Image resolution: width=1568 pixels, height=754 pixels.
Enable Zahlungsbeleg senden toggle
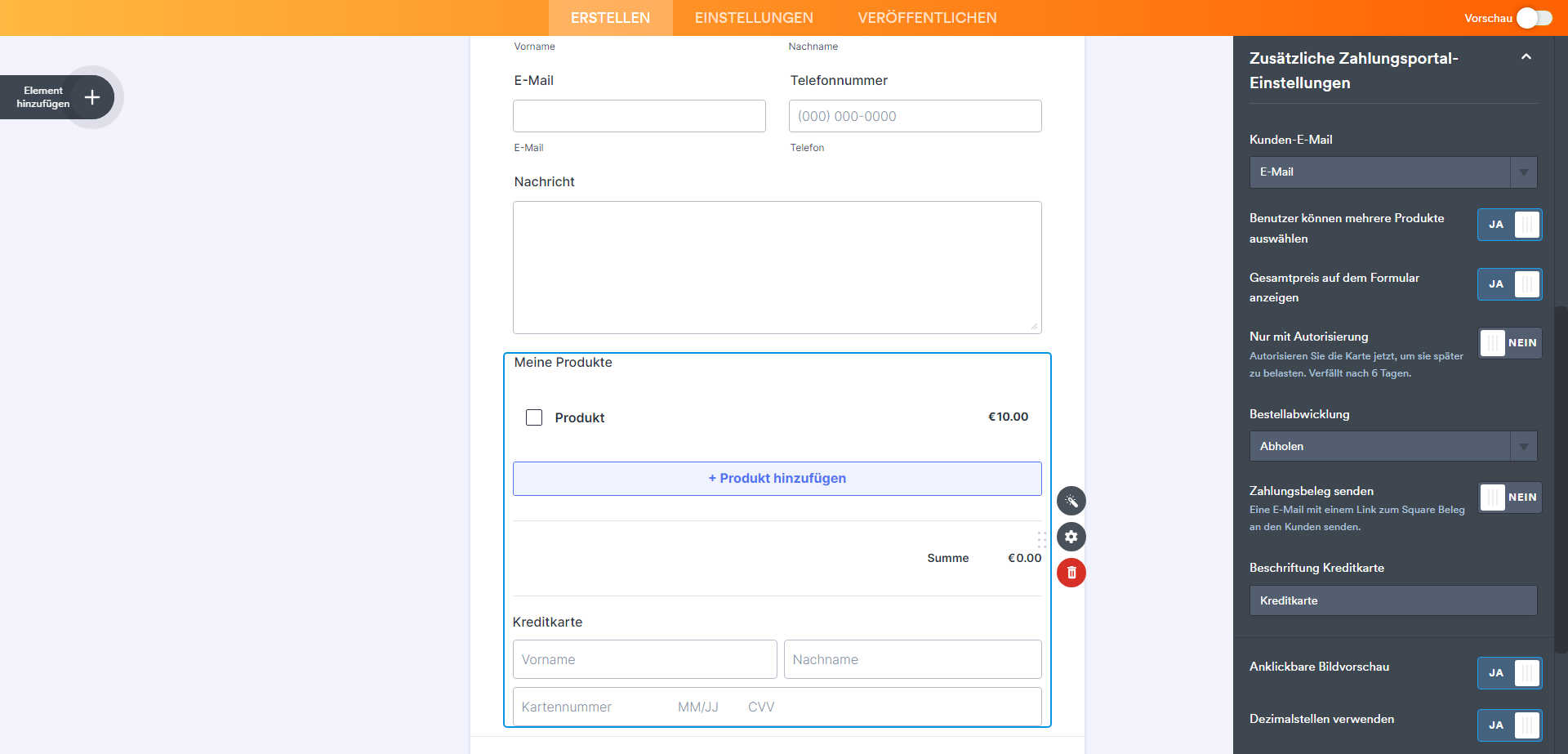coord(1509,497)
